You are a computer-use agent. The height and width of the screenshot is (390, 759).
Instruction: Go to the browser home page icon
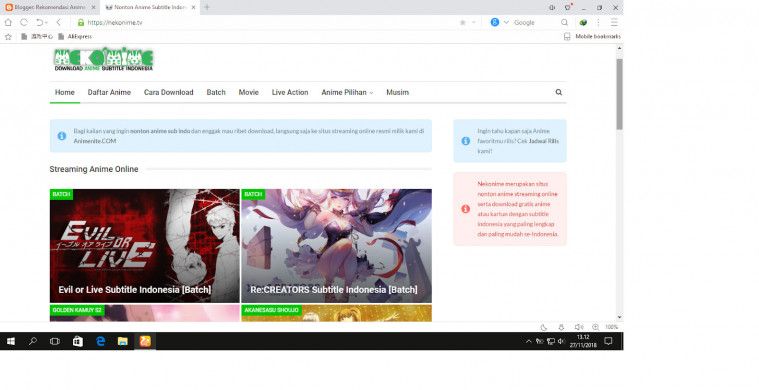pyautogui.click(x=8, y=22)
